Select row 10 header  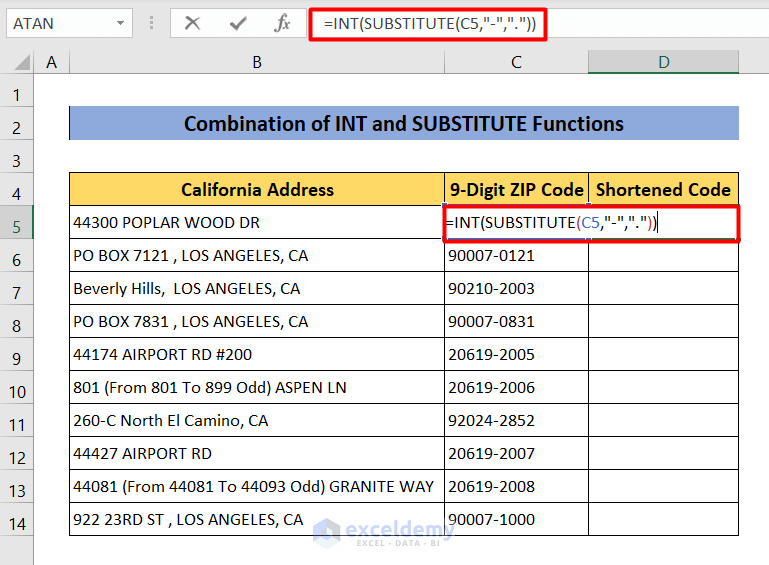point(17,388)
